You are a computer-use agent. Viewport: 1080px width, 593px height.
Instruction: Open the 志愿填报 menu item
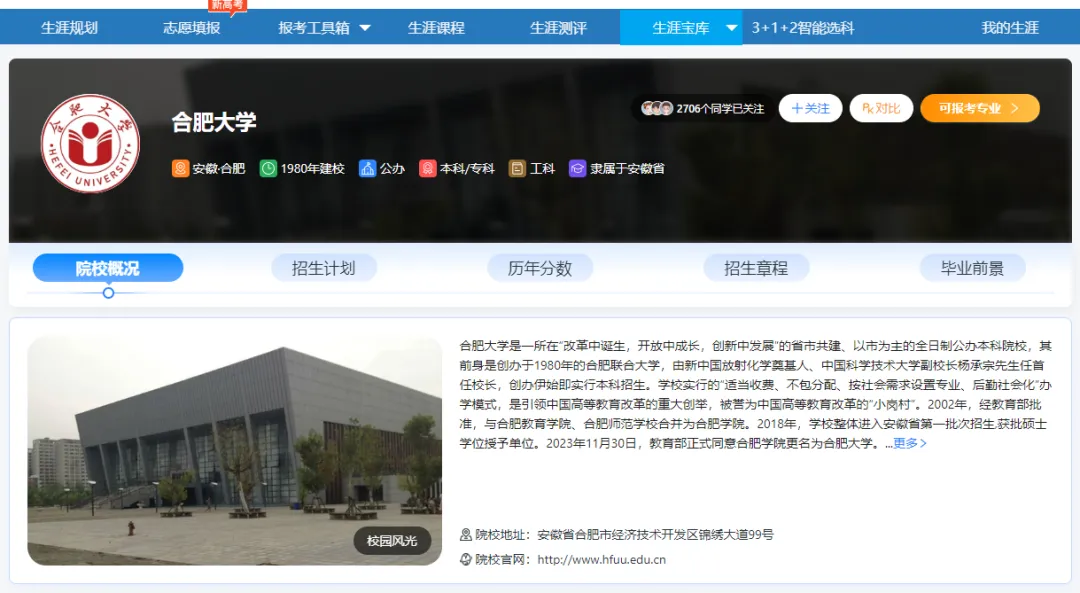(191, 28)
